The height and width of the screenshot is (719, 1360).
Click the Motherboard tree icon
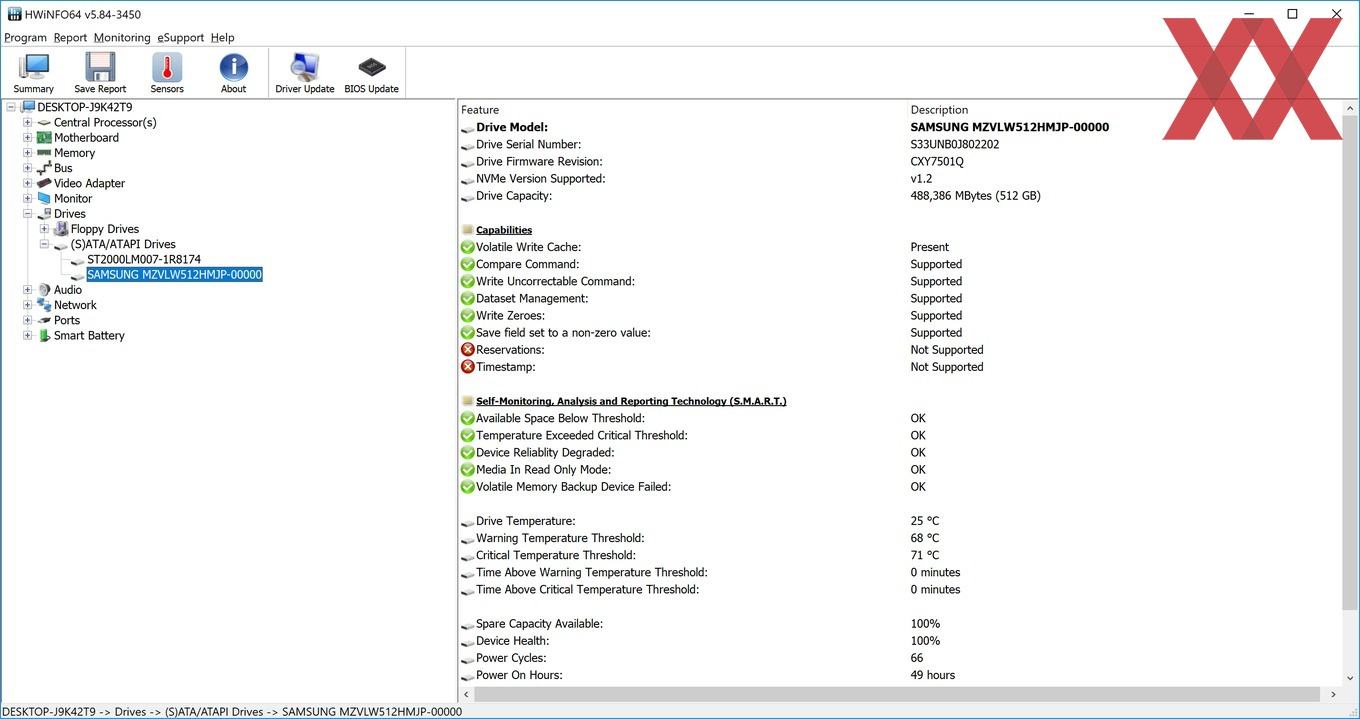point(44,137)
